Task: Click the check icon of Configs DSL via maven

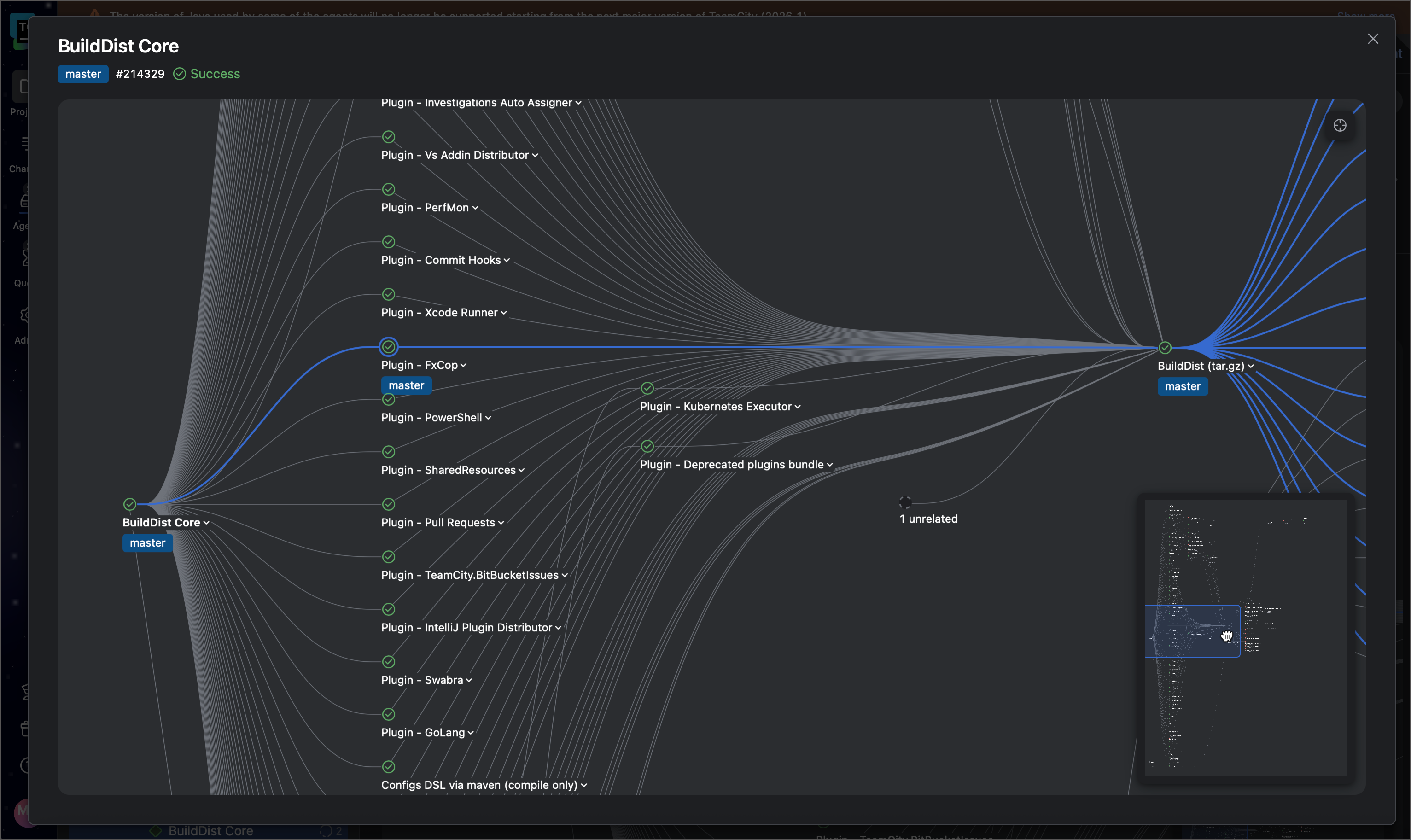Action: coord(388,766)
